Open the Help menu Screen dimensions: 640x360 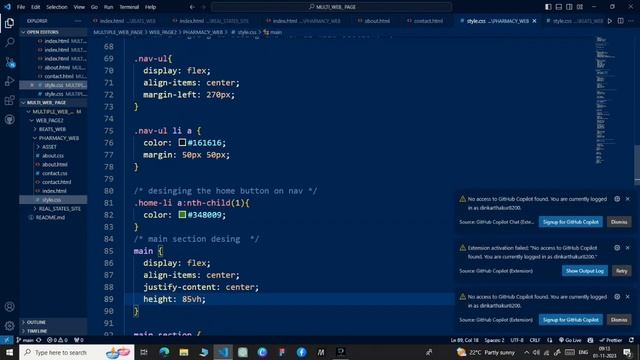click(x=151, y=7)
